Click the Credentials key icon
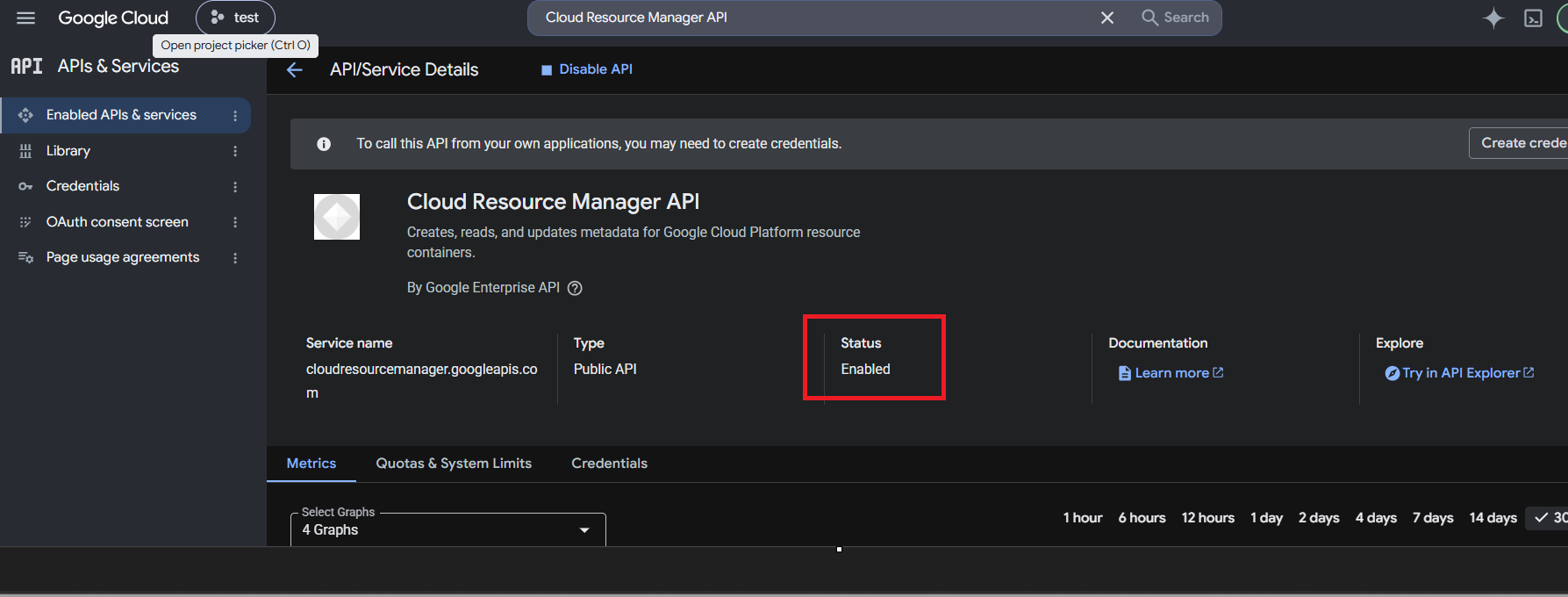Screen dimensions: 1568x597 tap(25, 186)
